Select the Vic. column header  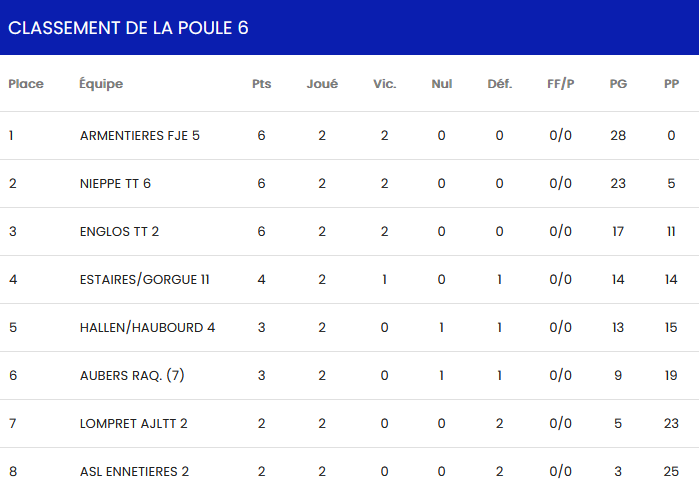point(384,84)
